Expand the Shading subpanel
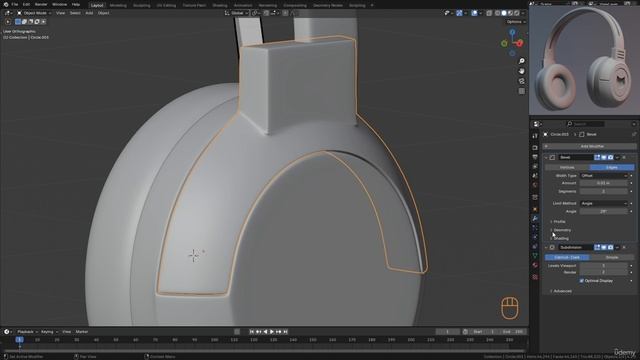 560,238
